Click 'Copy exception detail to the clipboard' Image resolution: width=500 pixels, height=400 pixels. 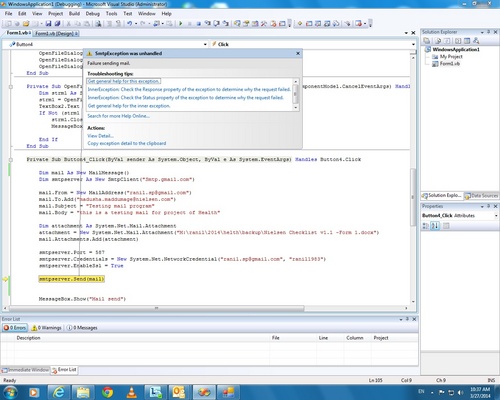click(127, 143)
